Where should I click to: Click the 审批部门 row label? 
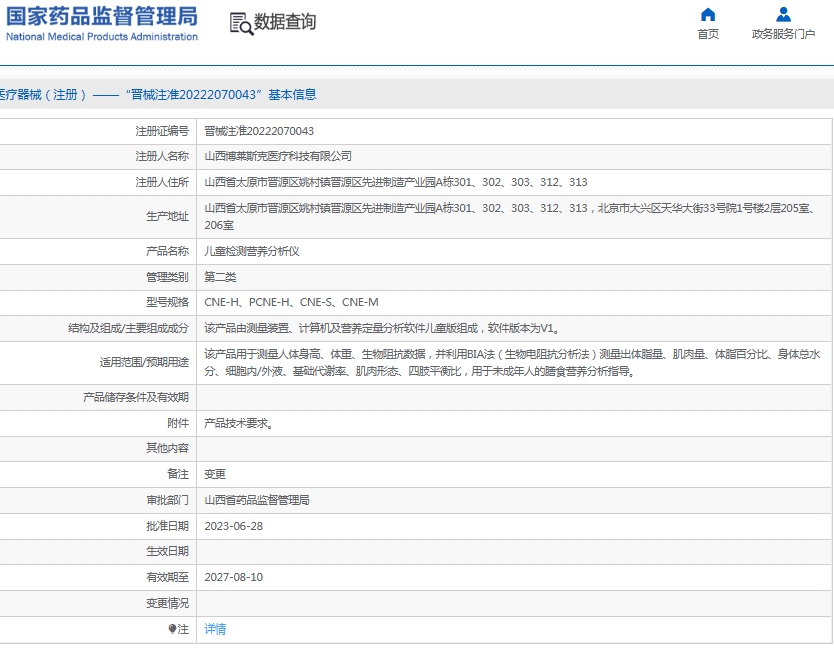168,500
